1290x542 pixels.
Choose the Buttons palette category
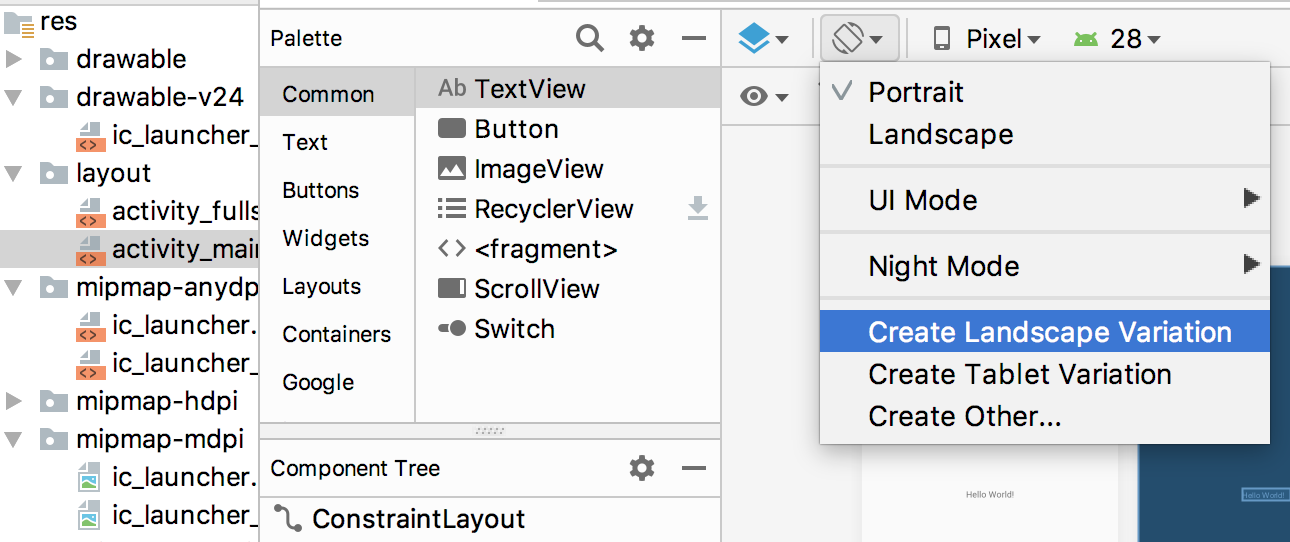(x=338, y=190)
